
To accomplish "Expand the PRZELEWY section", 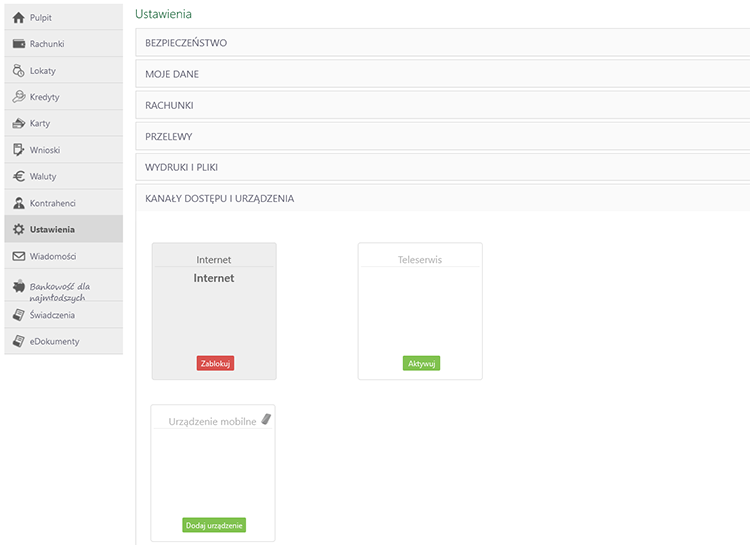I will tap(168, 136).
